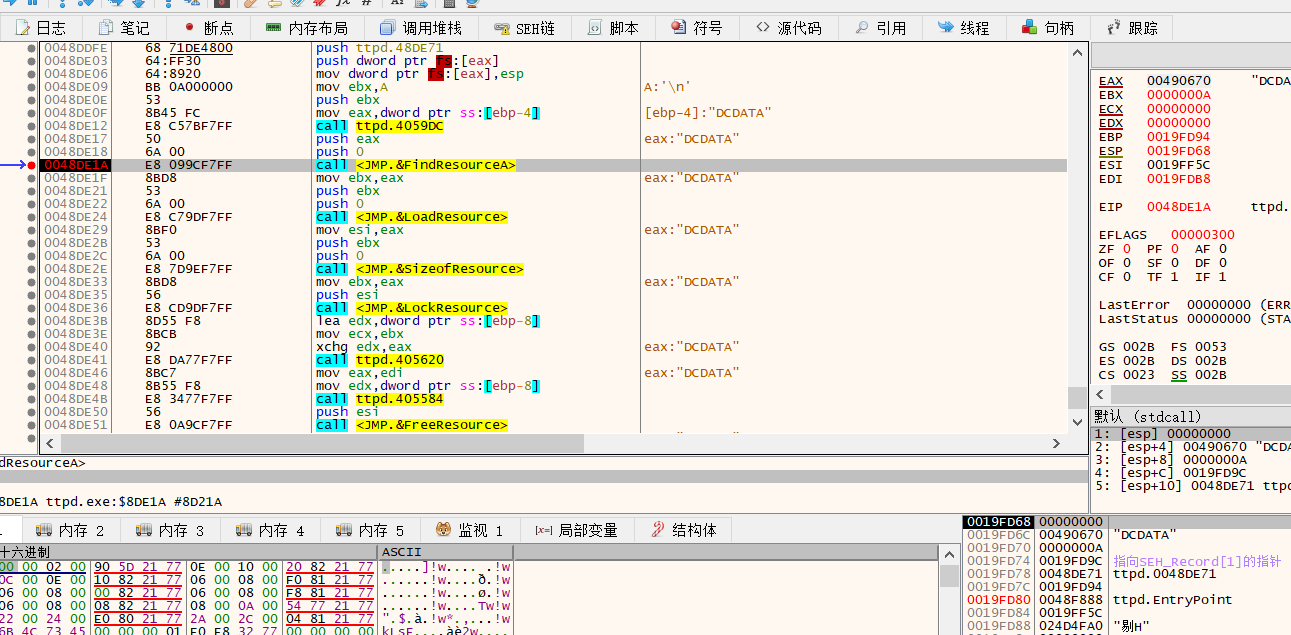Screen dimensions: 1291x635
Task: Select stack row 0019FD6C with "DCDATA"
Action: 1126,535
